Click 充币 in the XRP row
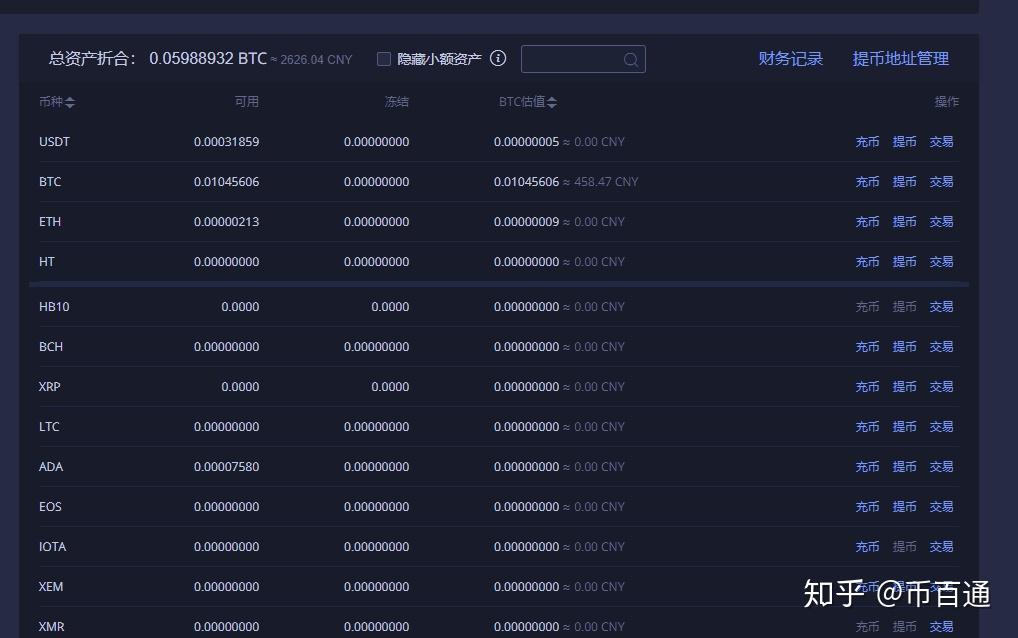The width and height of the screenshot is (1018, 638). coord(867,387)
